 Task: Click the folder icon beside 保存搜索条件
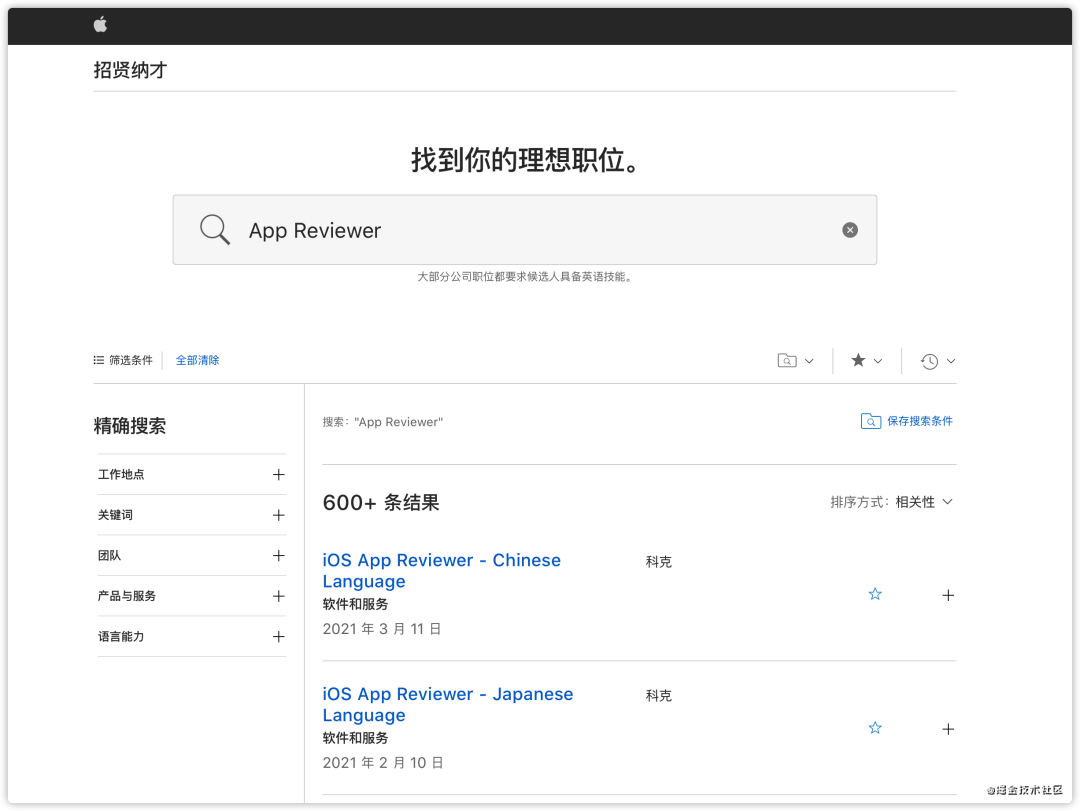871,421
